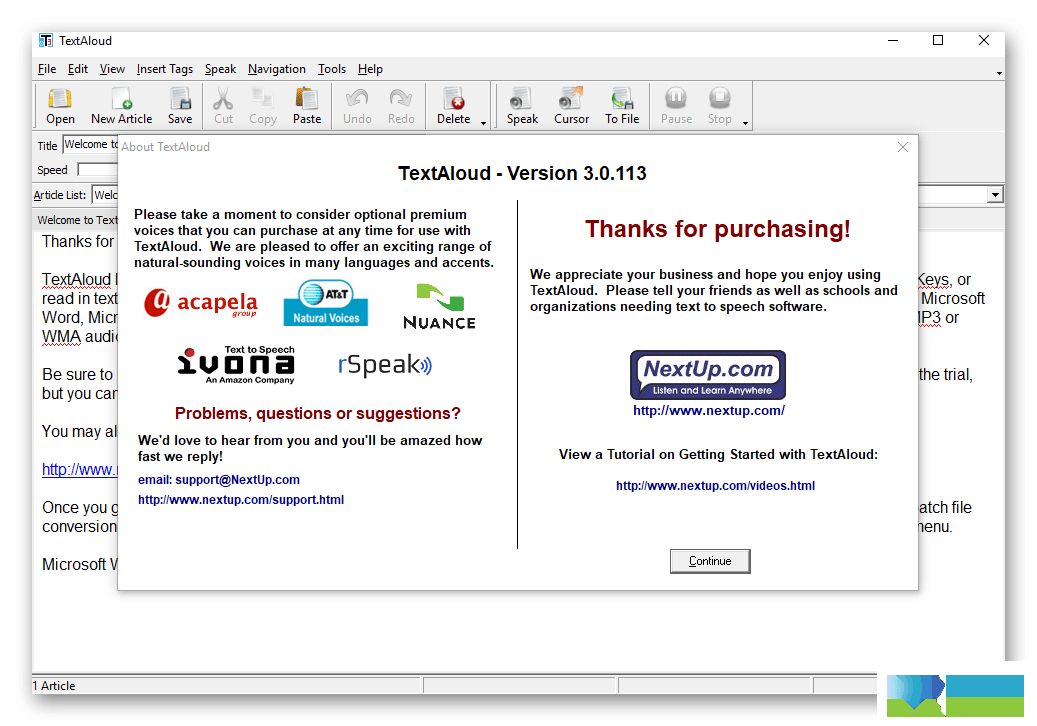
Task: Click 'Problems, questions or suggestions?' text
Action: tap(317, 413)
